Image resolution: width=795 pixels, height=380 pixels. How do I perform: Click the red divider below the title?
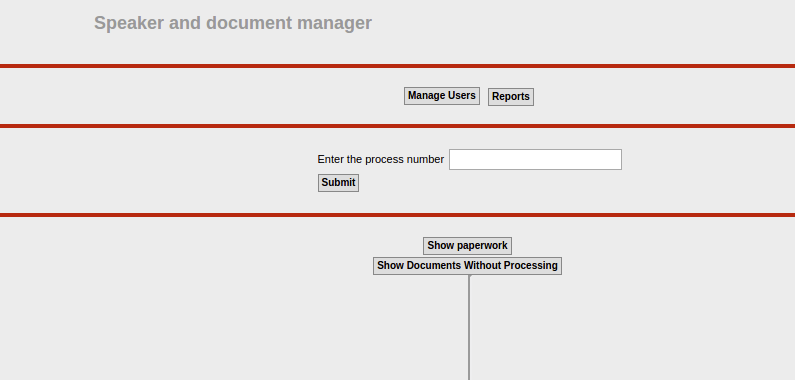coord(398,66)
